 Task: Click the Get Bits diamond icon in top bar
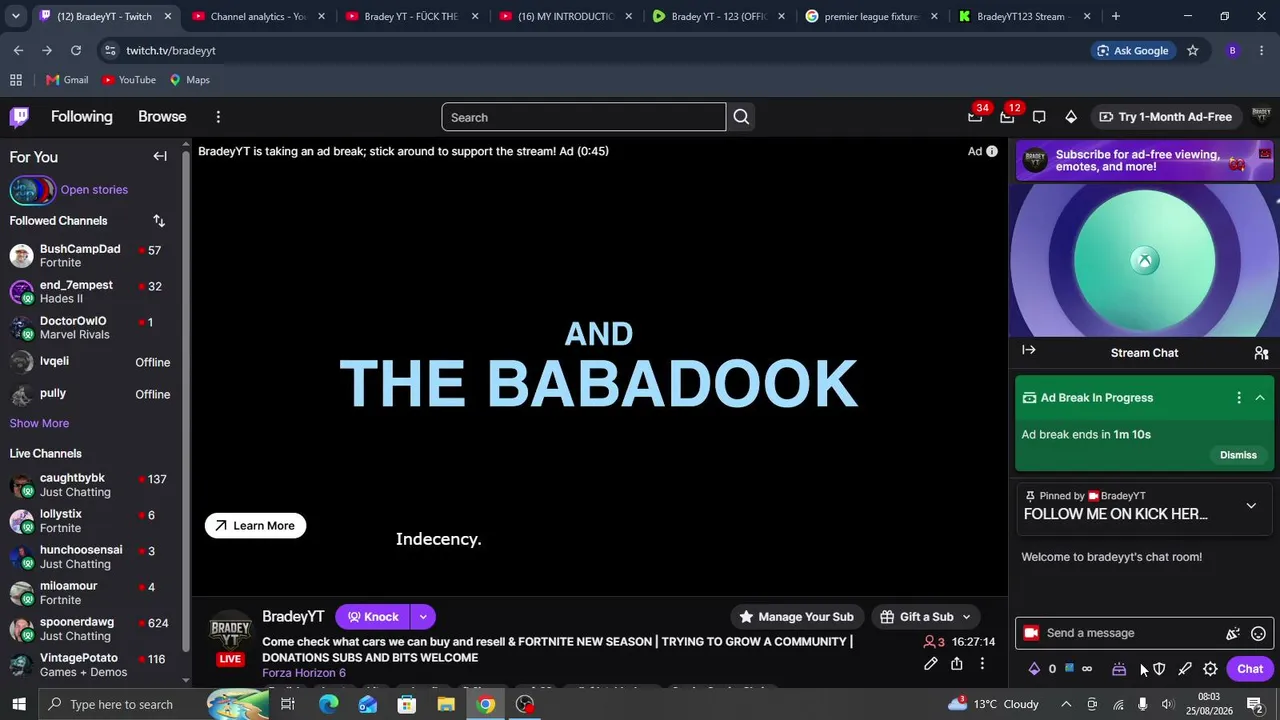click(1071, 117)
